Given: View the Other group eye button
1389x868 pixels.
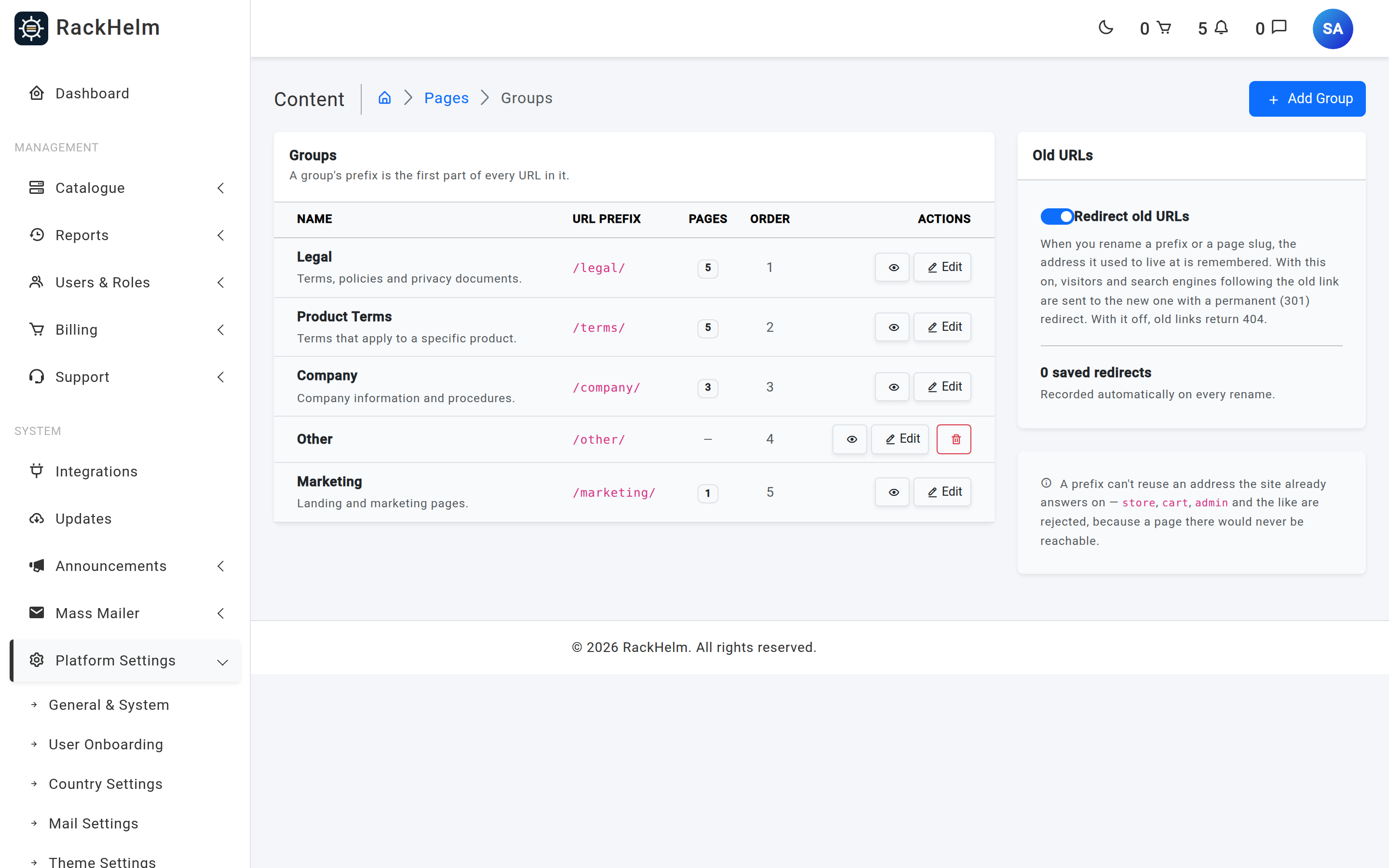Looking at the screenshot, I should (x=850, y=439).
